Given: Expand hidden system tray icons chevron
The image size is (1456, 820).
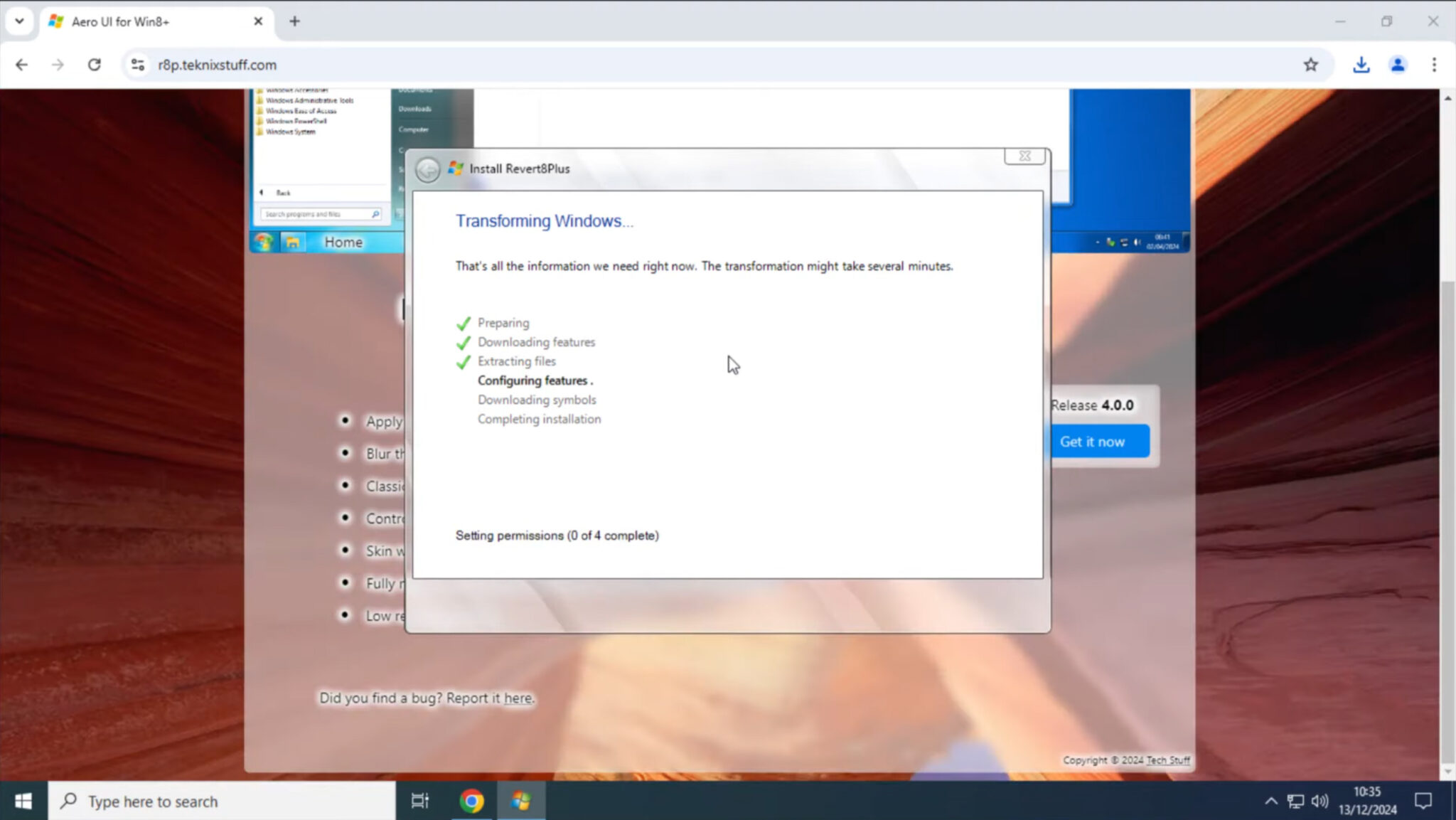Looking at the screenshot, I should click(1271, 801).
